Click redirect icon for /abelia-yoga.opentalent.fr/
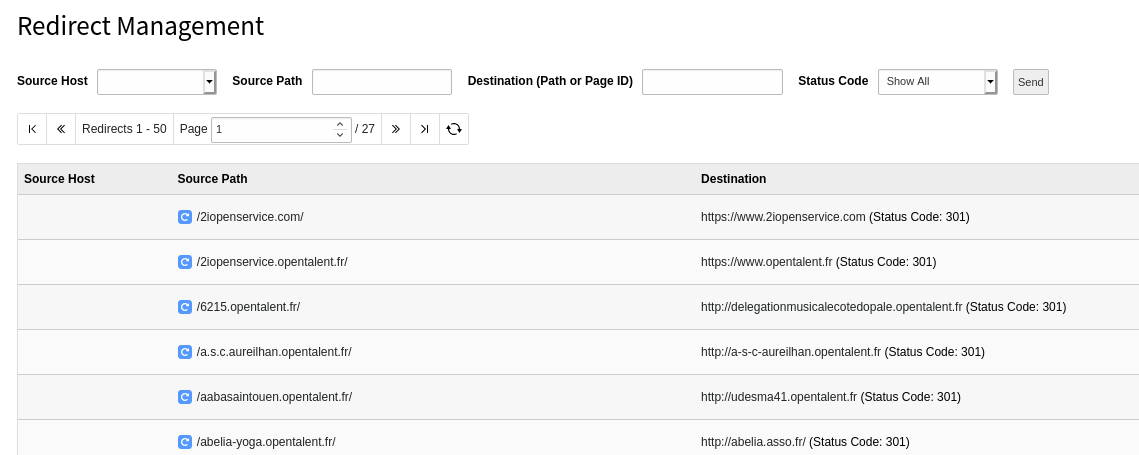This screenshot has height=455, width=1139. [185, 442]
